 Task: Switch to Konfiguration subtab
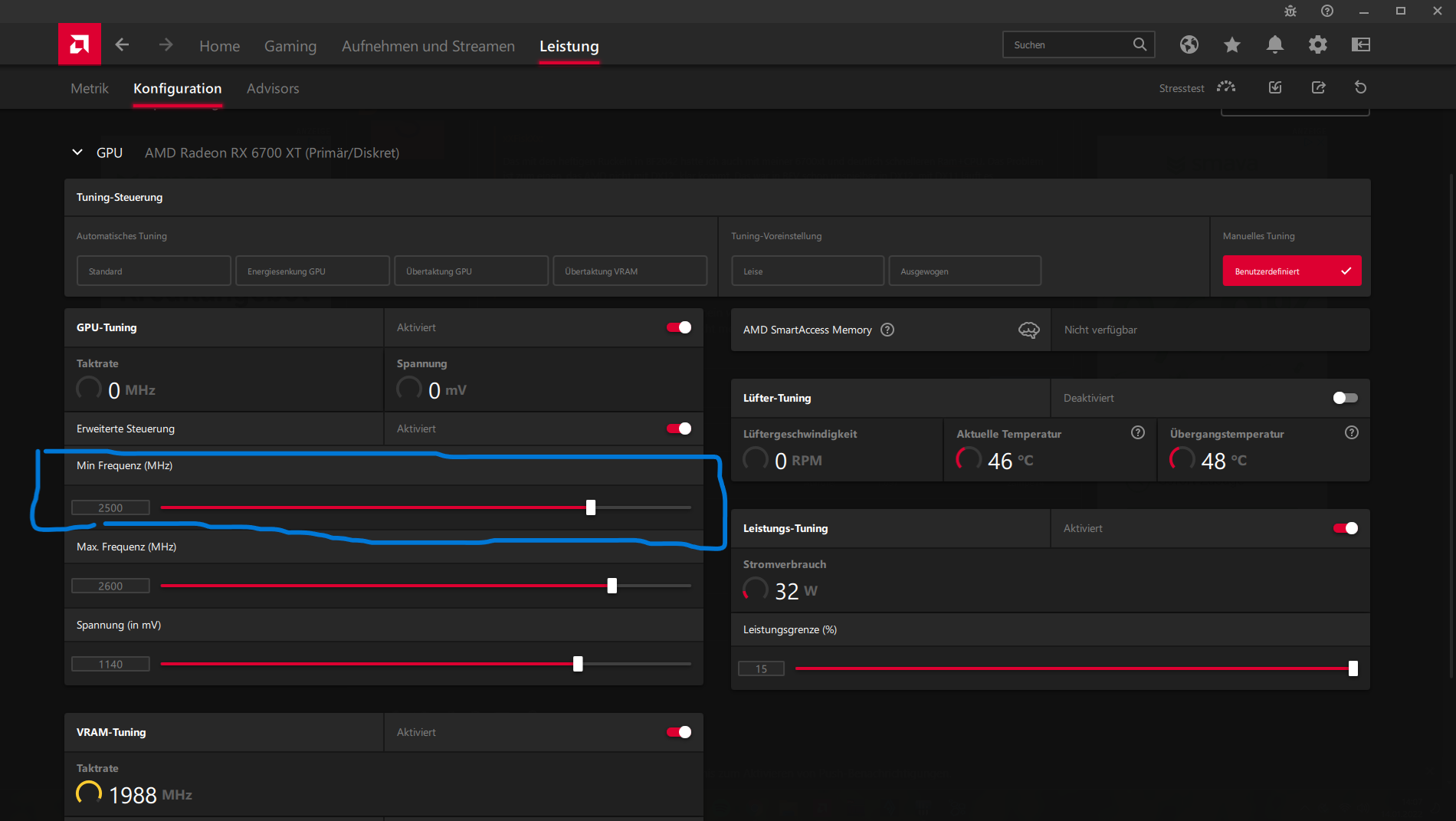pos(178,88)
